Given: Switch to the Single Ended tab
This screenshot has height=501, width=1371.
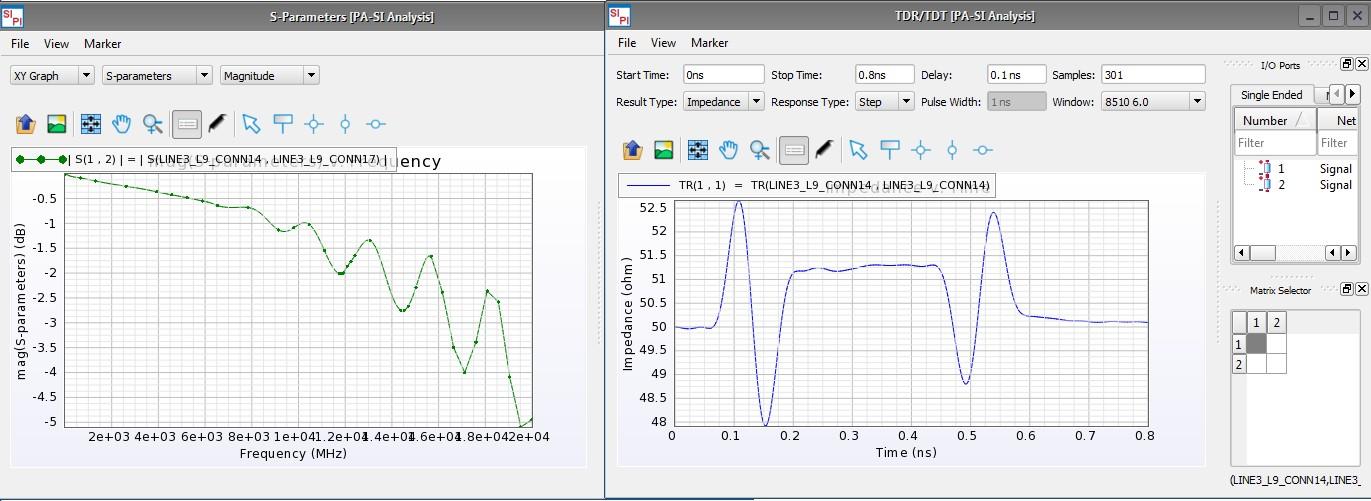Looking at the screenshot, I should coord(1271,95).
